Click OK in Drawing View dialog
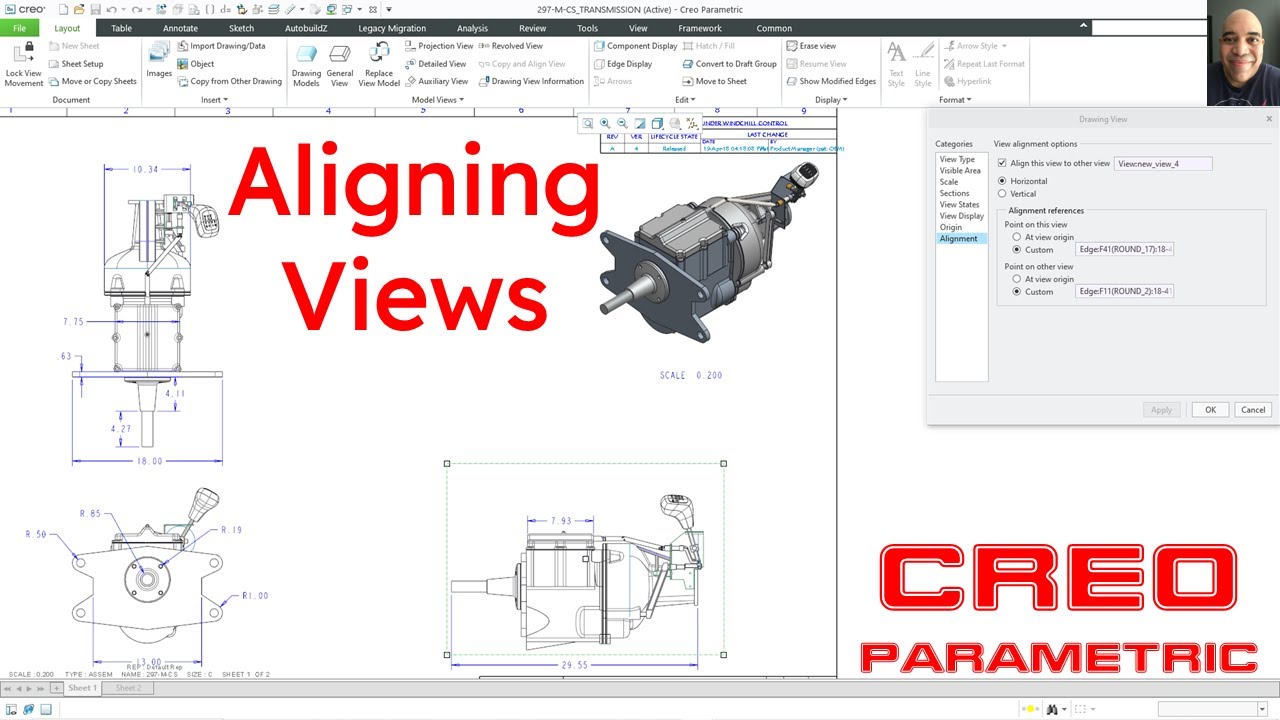Screen dimensions: 1280x720 pos(1210,410)
